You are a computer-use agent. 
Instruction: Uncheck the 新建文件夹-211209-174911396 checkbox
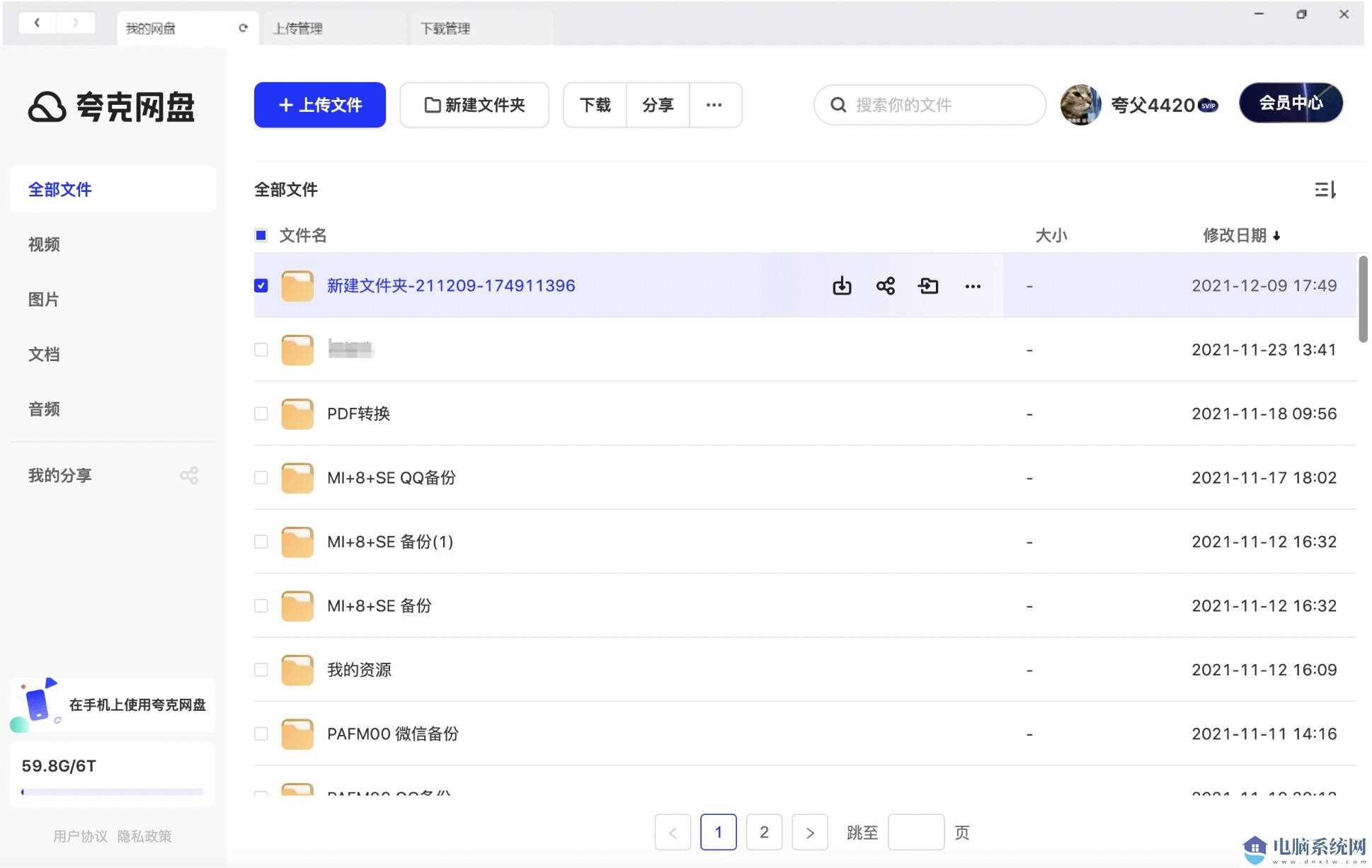(x=261, y=285)
